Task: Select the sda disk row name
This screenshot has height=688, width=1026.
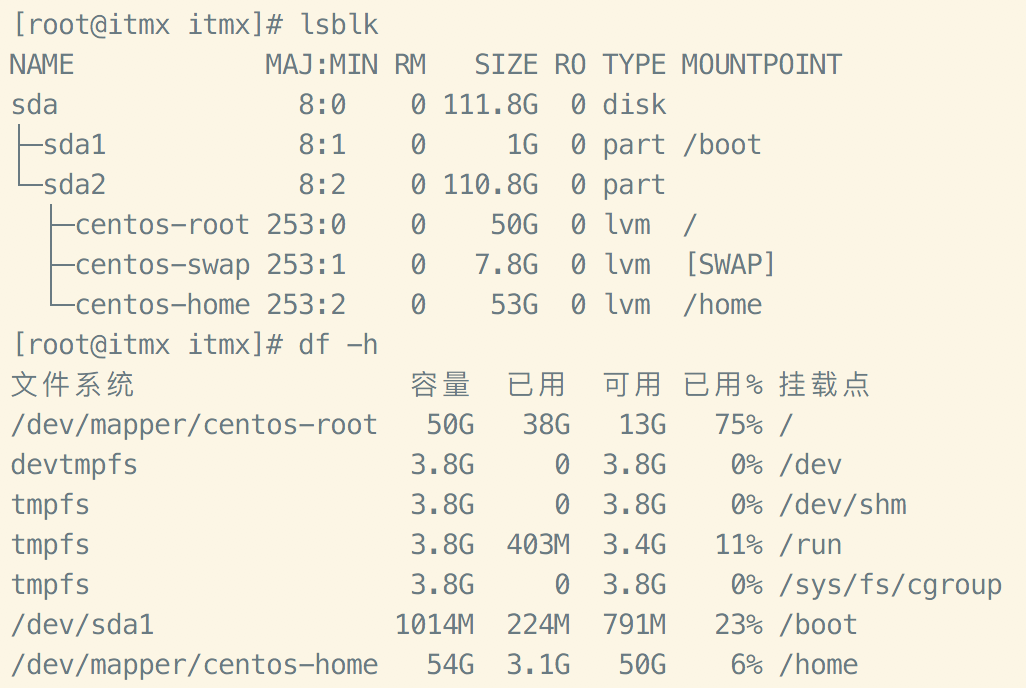Action: pyautogui.click(x=34, y=105)
